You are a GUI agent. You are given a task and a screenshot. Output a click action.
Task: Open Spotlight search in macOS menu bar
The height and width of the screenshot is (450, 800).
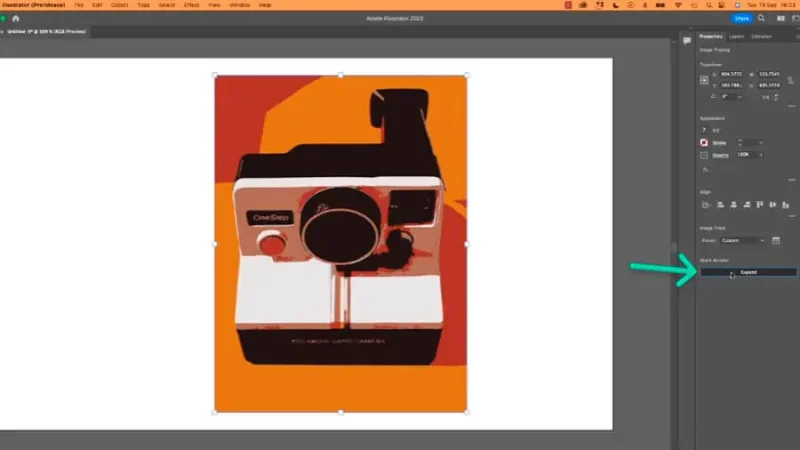coord(709,5)
